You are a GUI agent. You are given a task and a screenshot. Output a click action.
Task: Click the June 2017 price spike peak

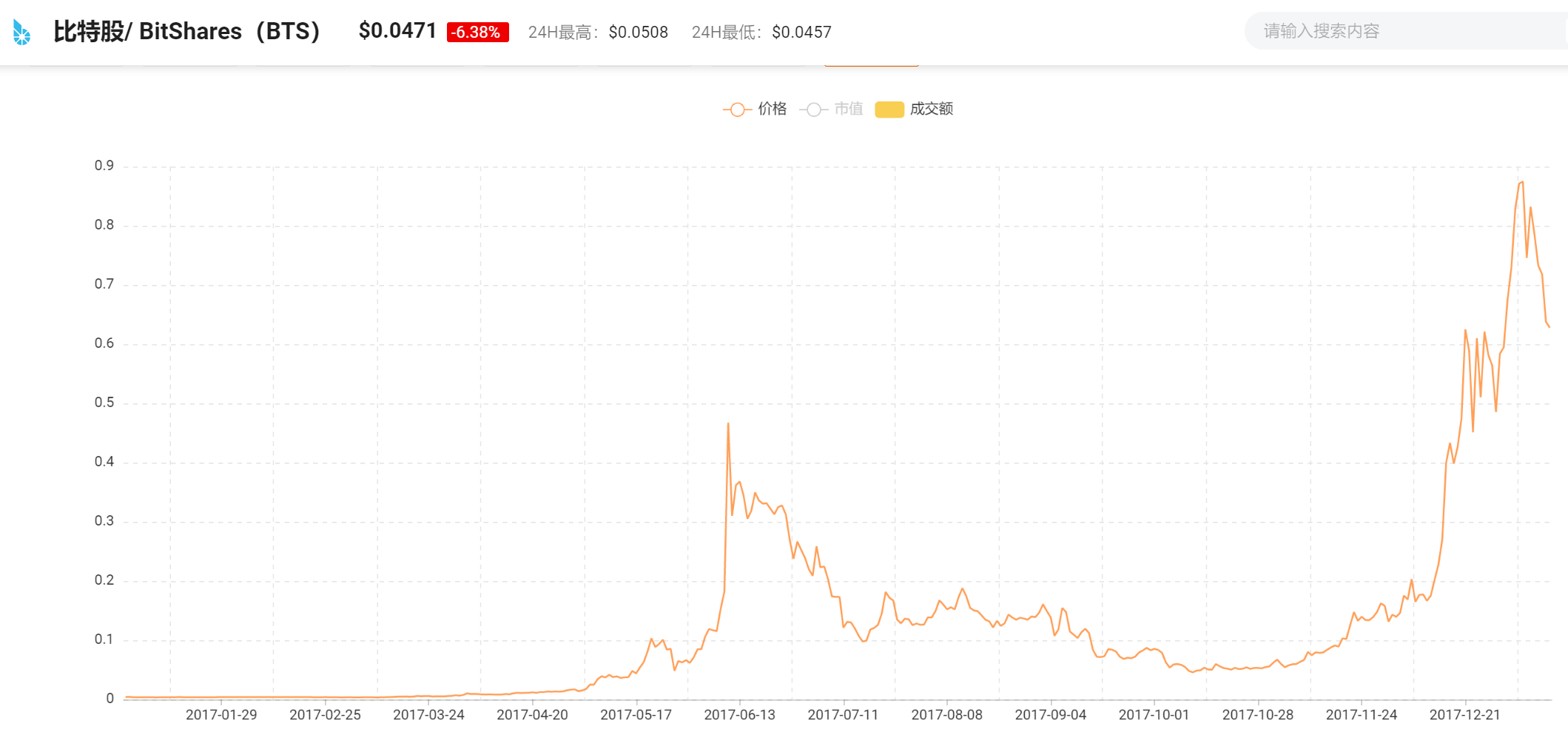(x=728, y=424)
